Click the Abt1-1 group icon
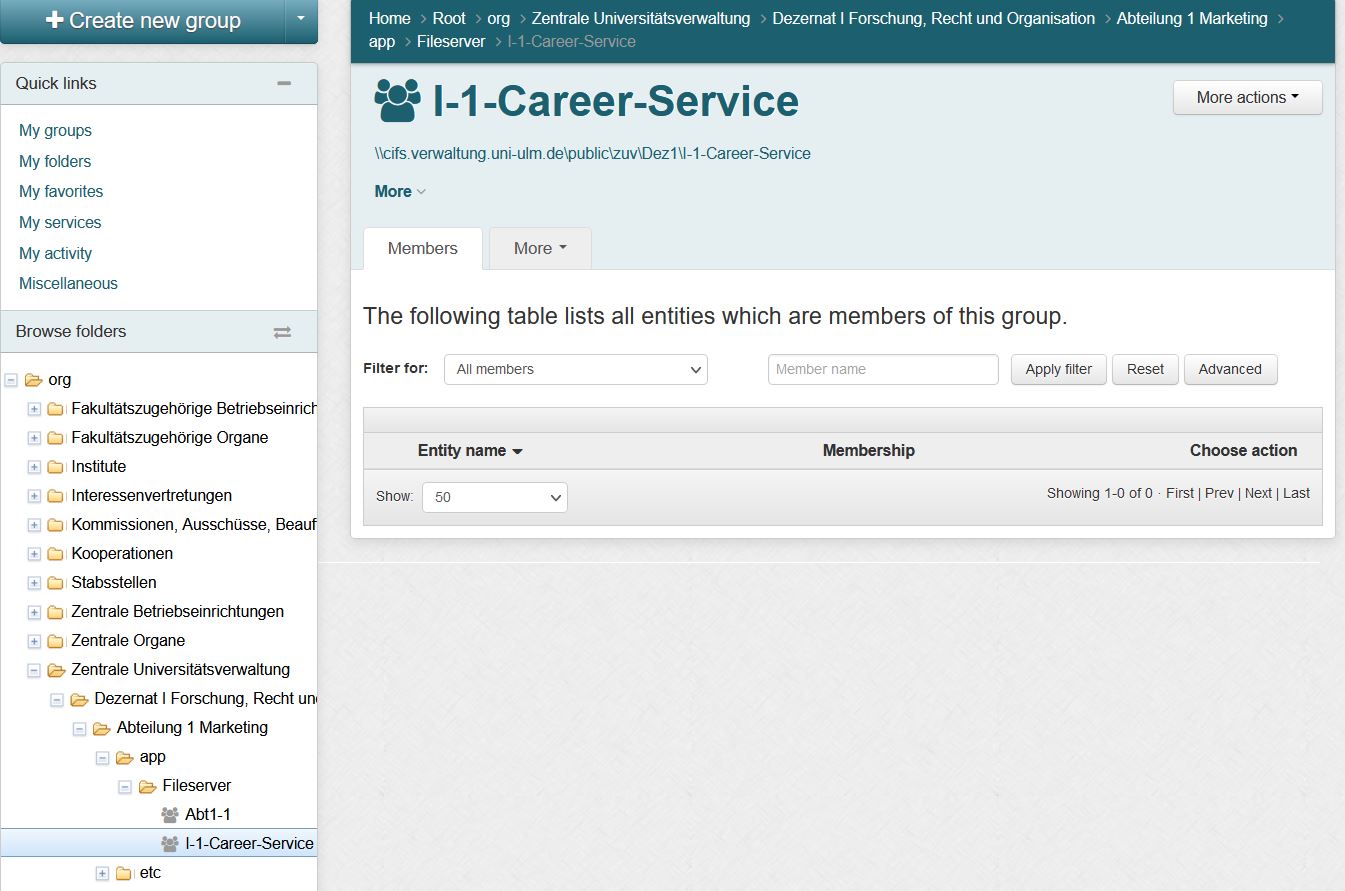Screen dimensions: 1345x891 pyautogui.click(x=170, y=815)
